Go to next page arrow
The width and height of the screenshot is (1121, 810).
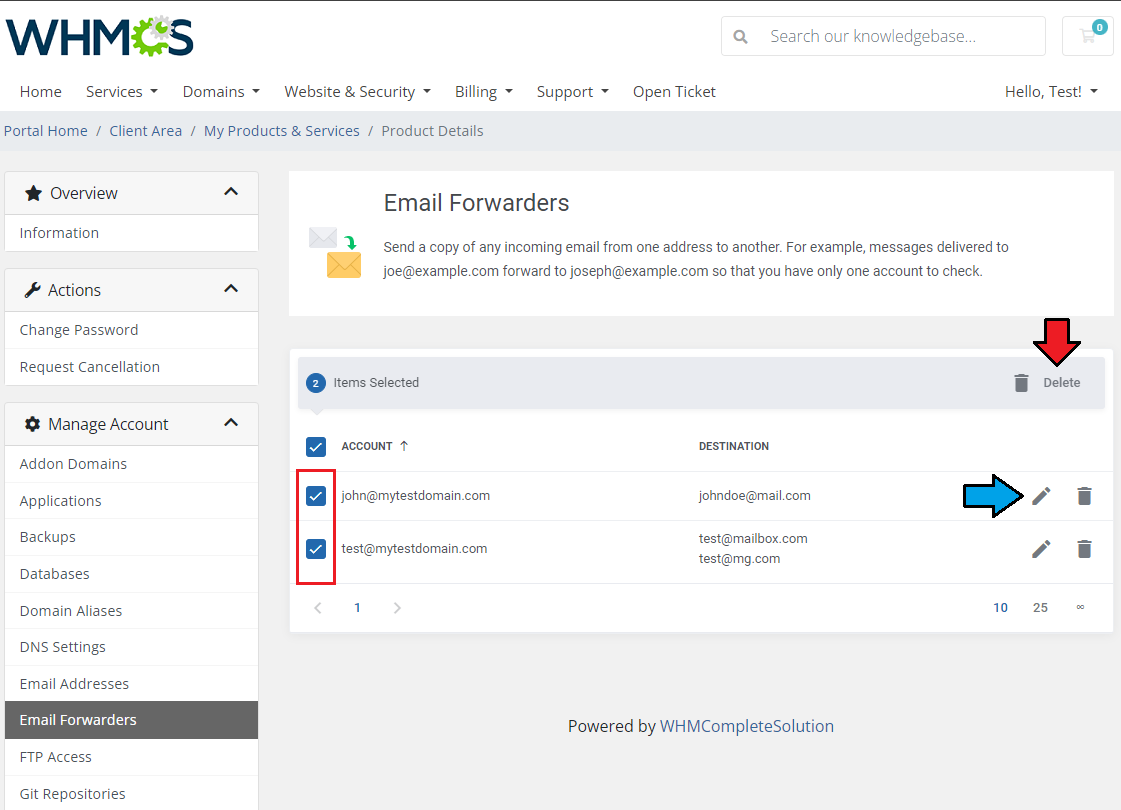[x=397, y=608]
